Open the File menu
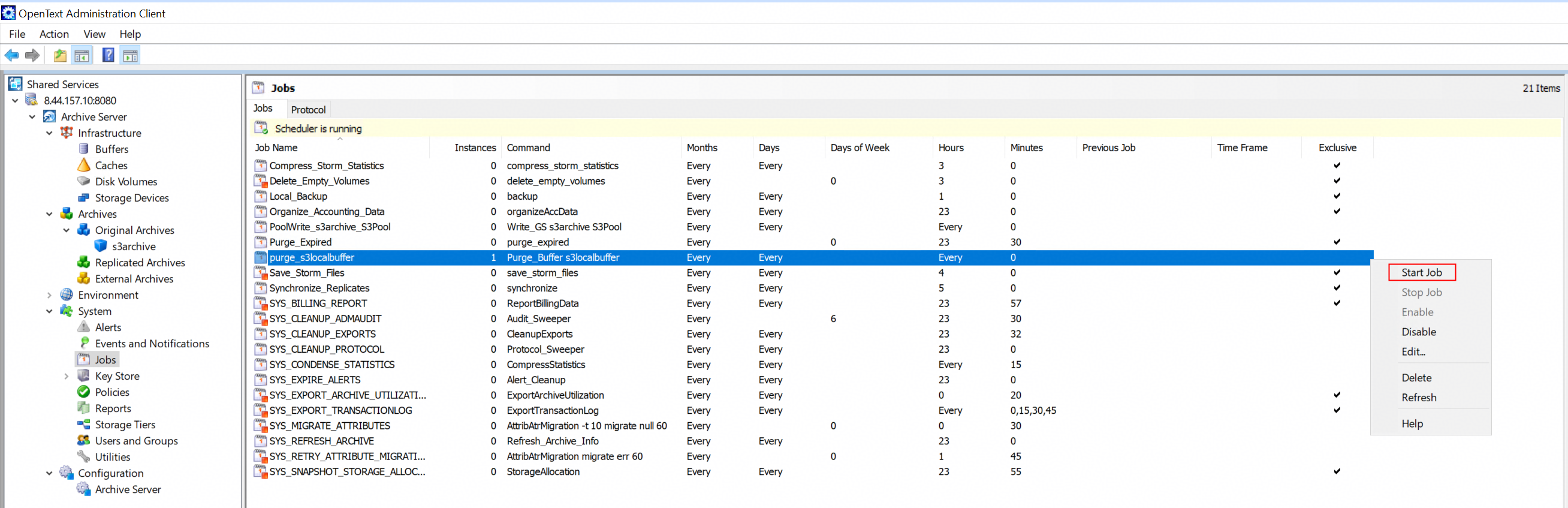 pos(17,34)
